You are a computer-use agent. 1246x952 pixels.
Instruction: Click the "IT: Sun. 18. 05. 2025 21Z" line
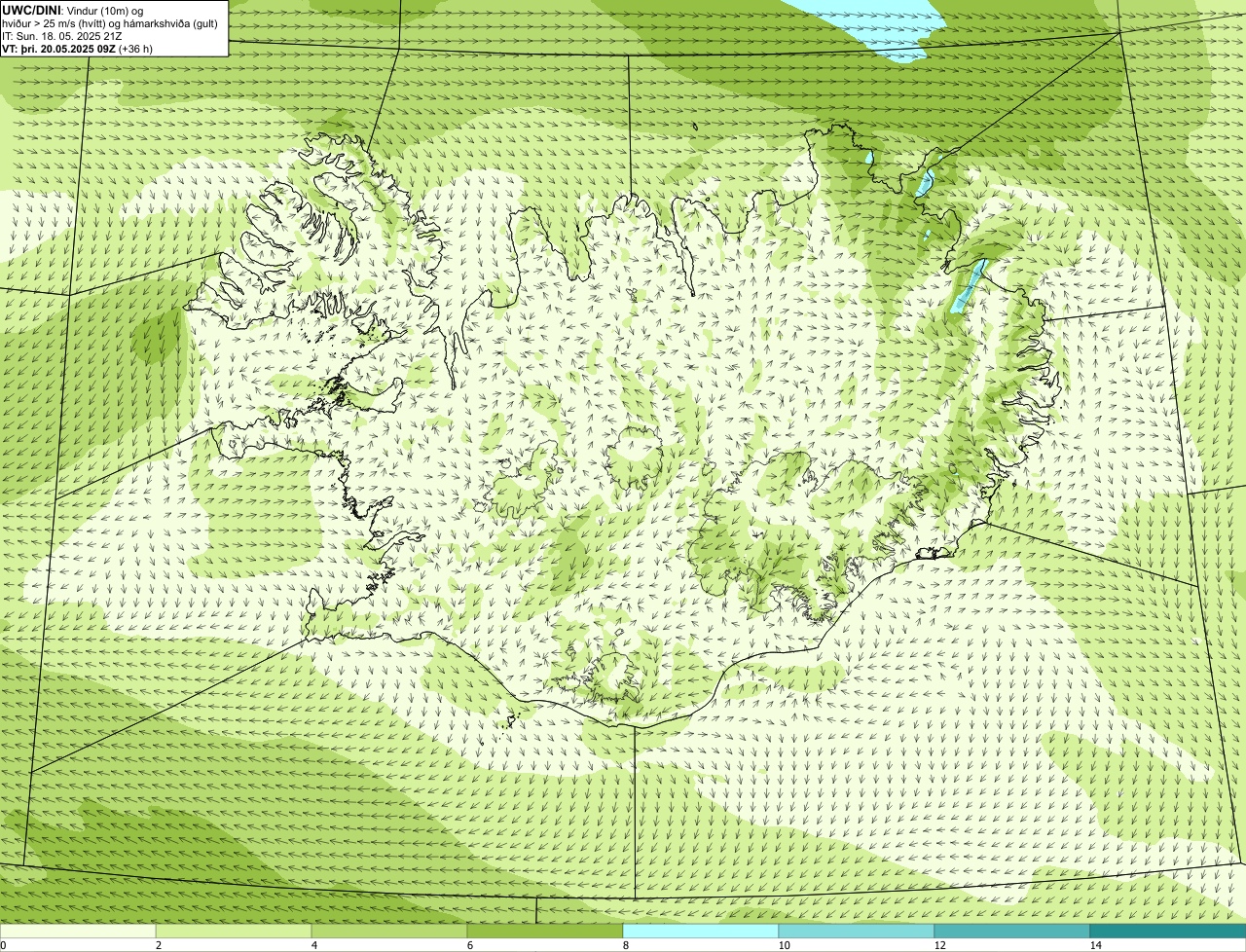[62, 35]
